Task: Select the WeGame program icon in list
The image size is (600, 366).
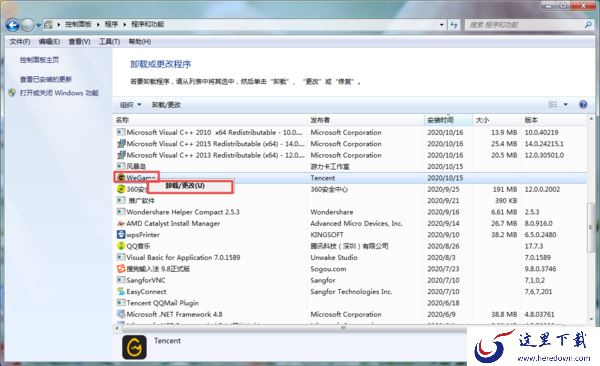Action: [121, 178]
